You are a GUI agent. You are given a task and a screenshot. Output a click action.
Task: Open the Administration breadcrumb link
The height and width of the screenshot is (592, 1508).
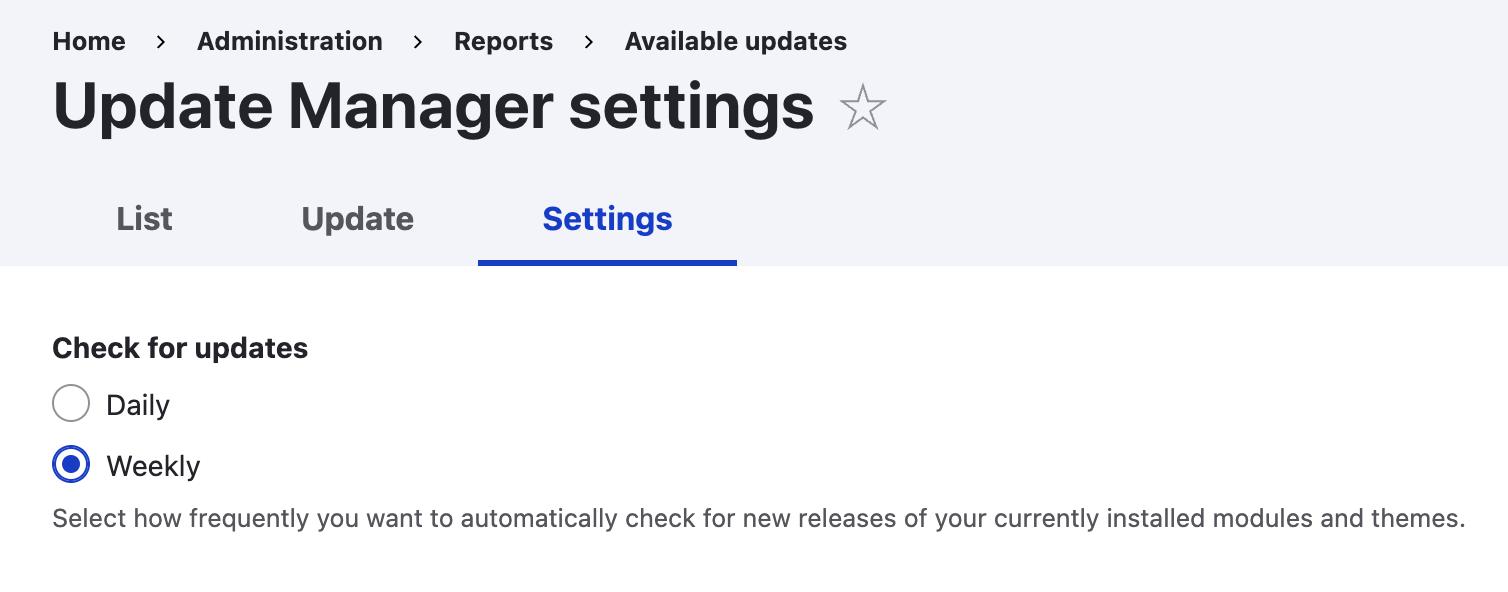pyautogui.click(x=289, y=42)
